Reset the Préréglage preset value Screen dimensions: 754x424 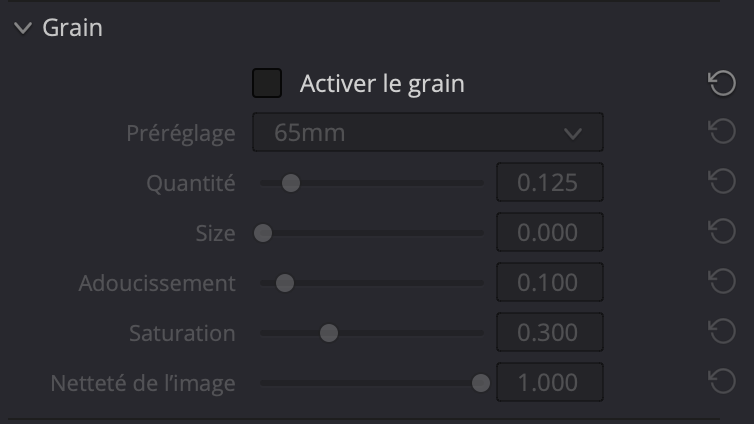[x=721, y=133]
